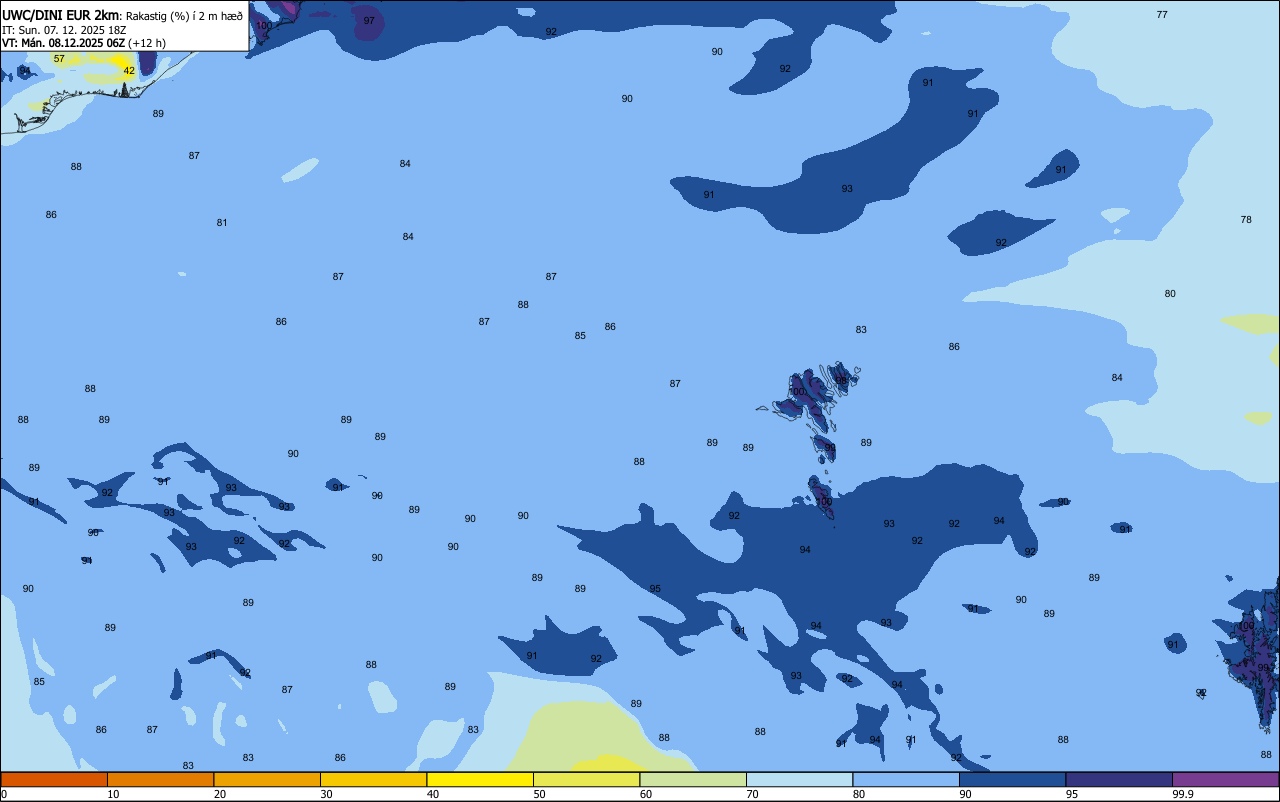Click the "0" legend tick label

[4, 794]
